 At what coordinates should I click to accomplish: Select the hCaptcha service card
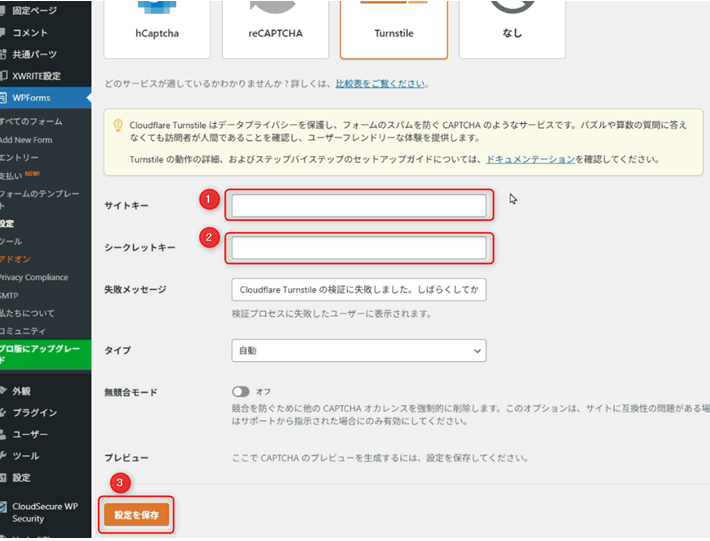pyautogui.click(x=157, y=29)
